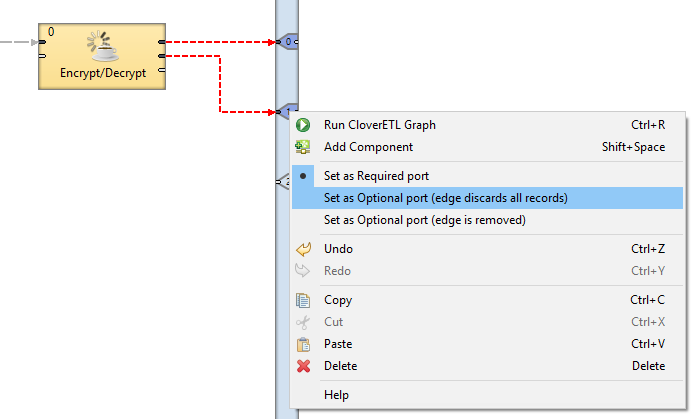
Task: Click the Add Component icon
Action: [303, 147]
